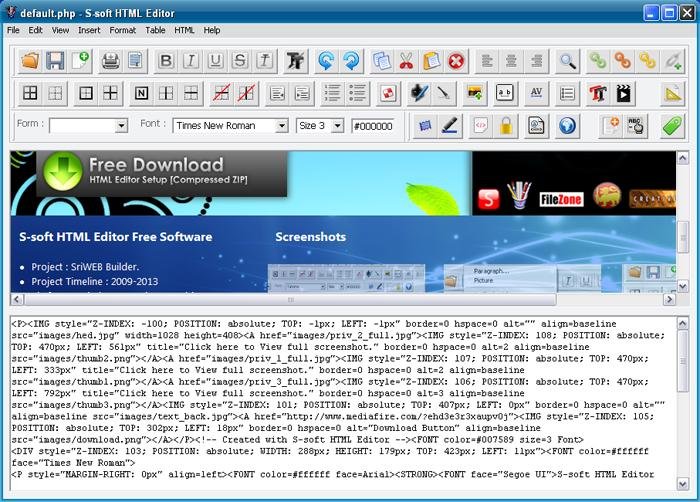The image size is (700, 502).
Task: Toggle underline formatting (U icon)
Action: (216, 60)
